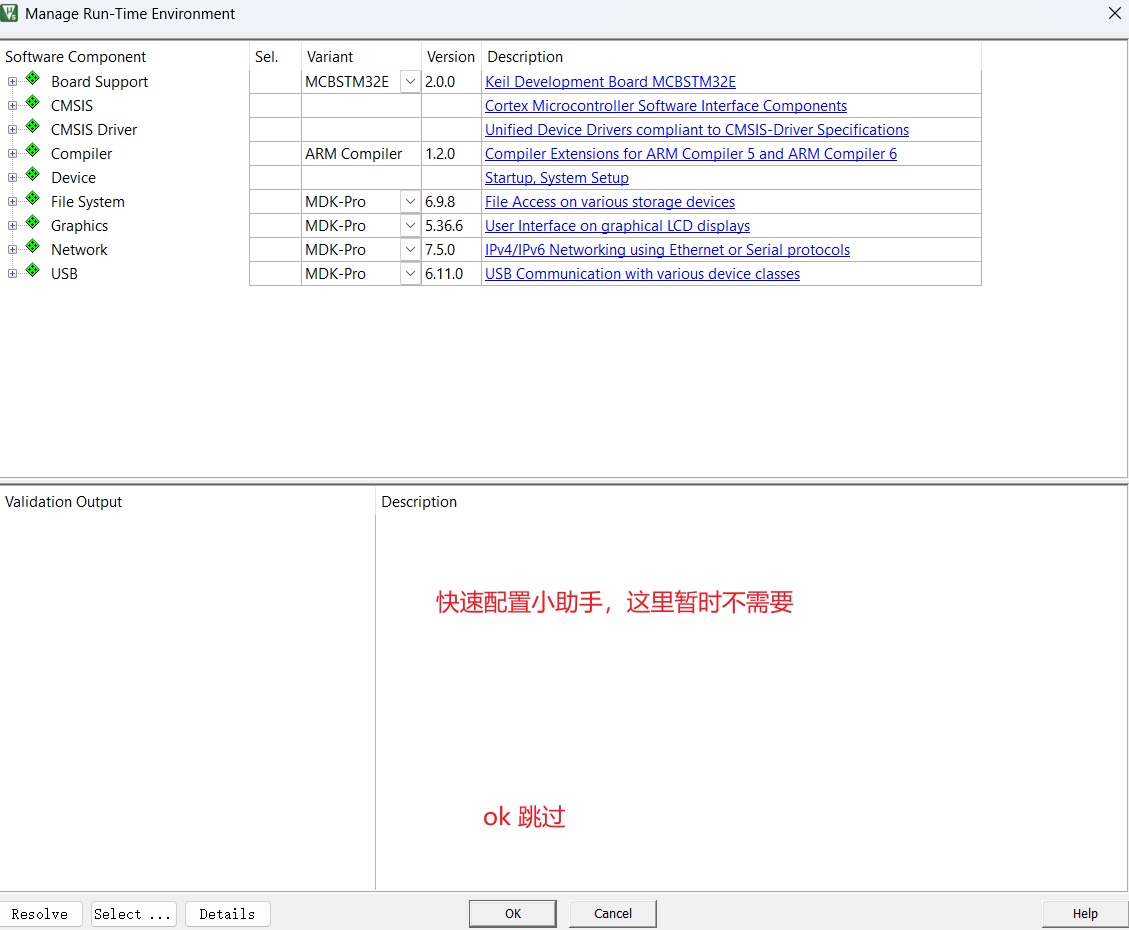This screenshot has height=930, width=1129.
Task: Open Network MDK-Pro variant dropdown
Action: point(410,250)
